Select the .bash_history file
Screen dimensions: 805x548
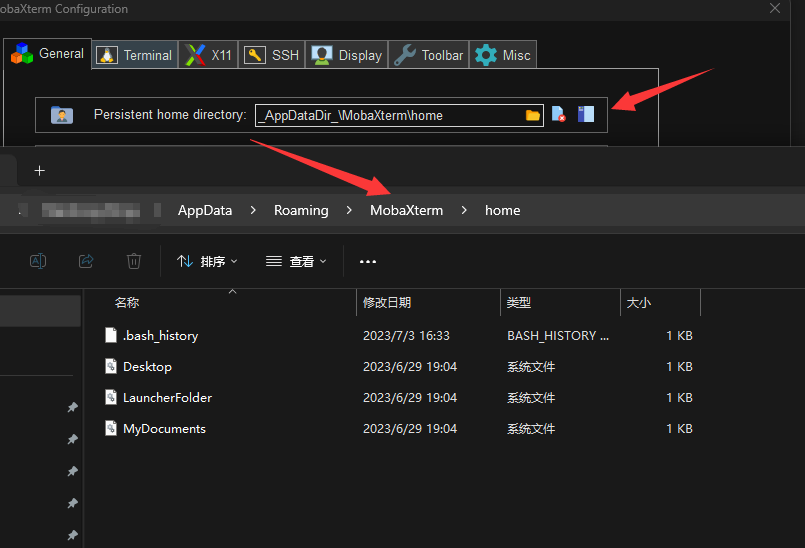click(x=160, y=336)
